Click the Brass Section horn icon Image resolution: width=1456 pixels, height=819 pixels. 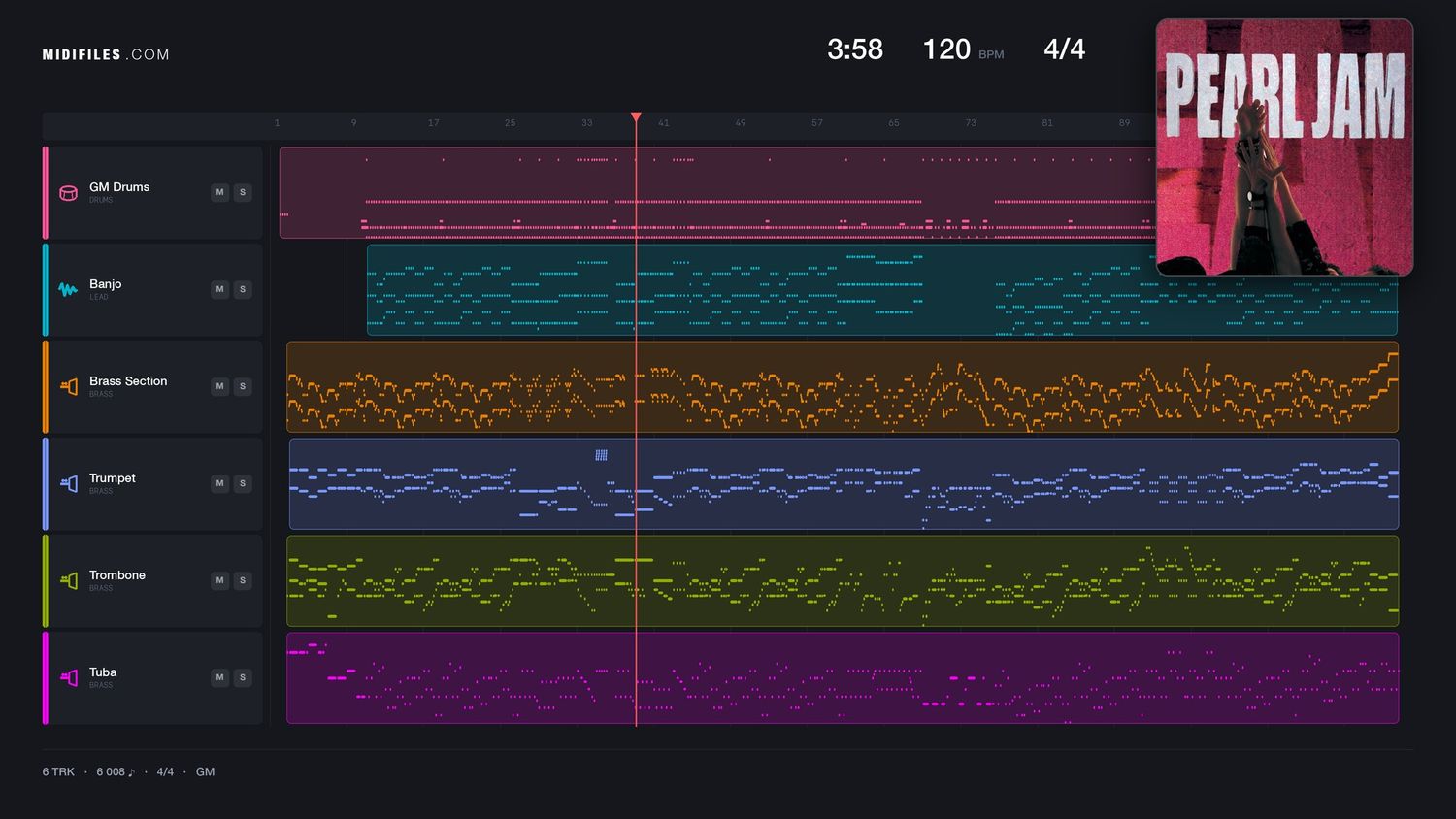click(68, 387)
